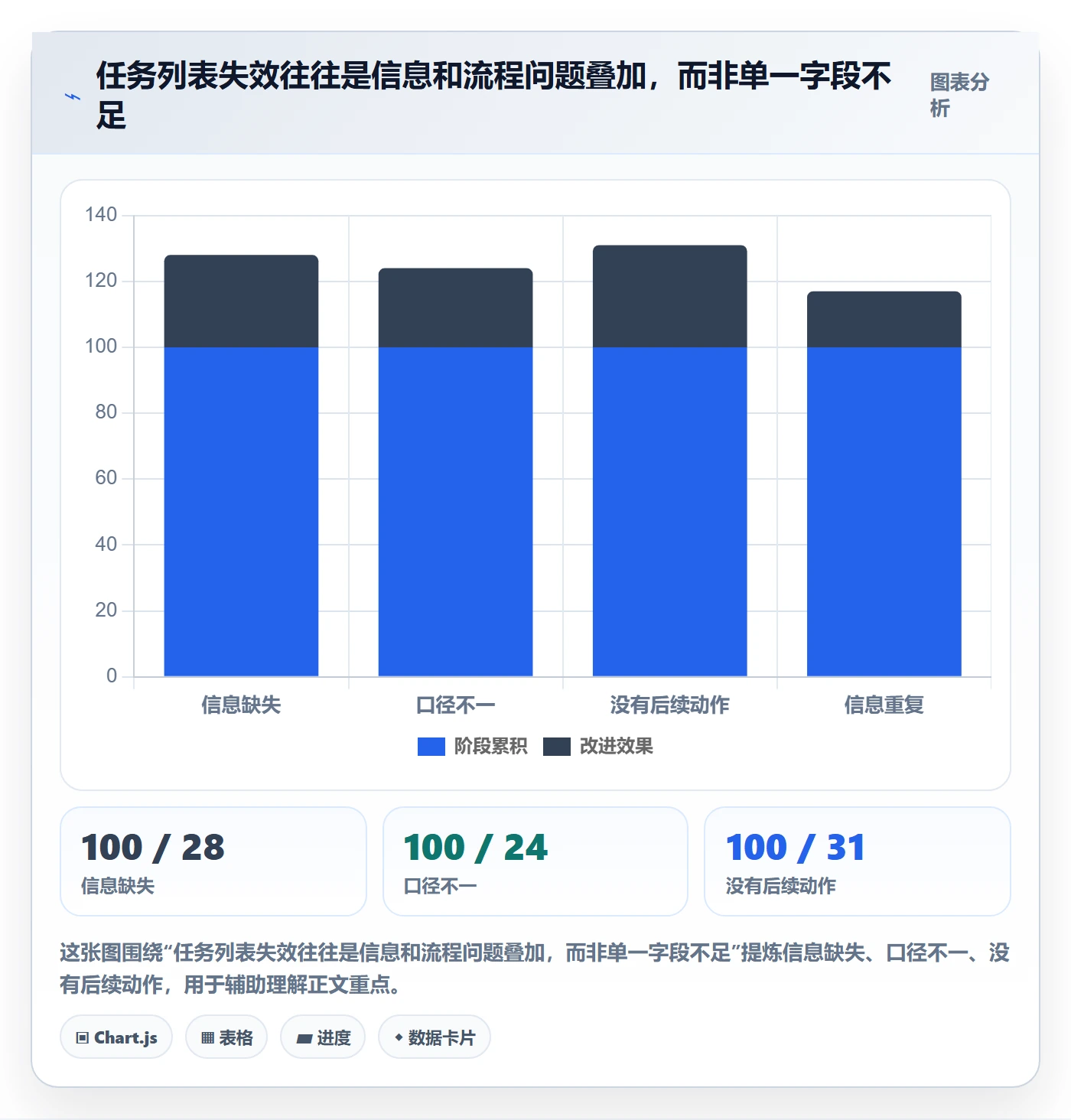The image size is (1071, 1120).
Task: Click the 信息重复 x-axis label
Action: click(x=884, y=705)
